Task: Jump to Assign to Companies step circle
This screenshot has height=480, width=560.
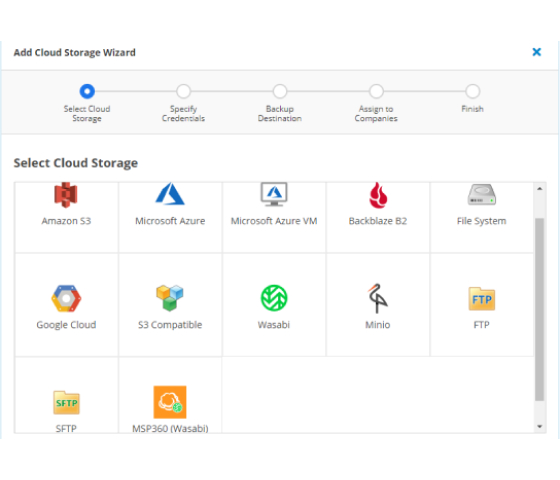Action: click(x=376, y=91)
